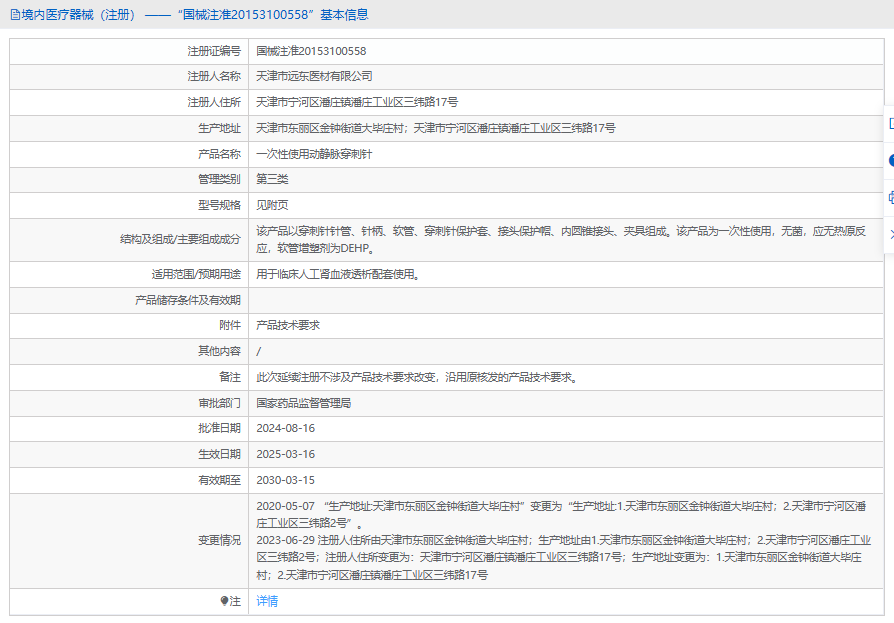Select the 生产地址 row value text
This screenshot has width=894, height=623.
[436, 128]
